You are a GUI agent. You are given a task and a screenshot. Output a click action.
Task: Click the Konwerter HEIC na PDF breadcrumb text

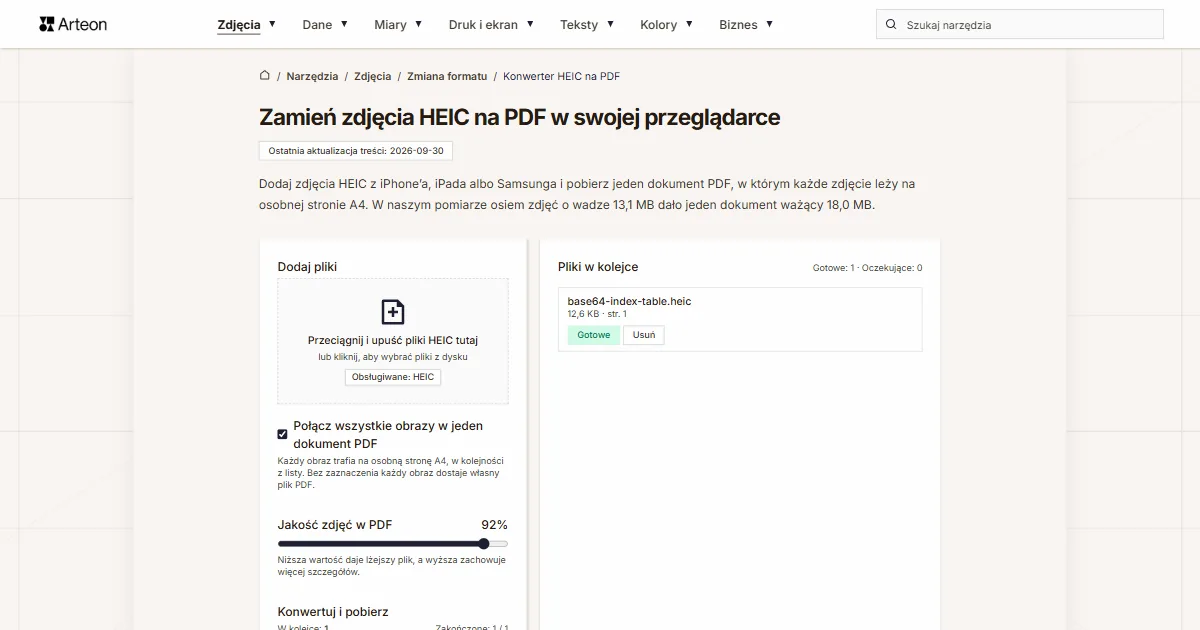pos(562,76)
